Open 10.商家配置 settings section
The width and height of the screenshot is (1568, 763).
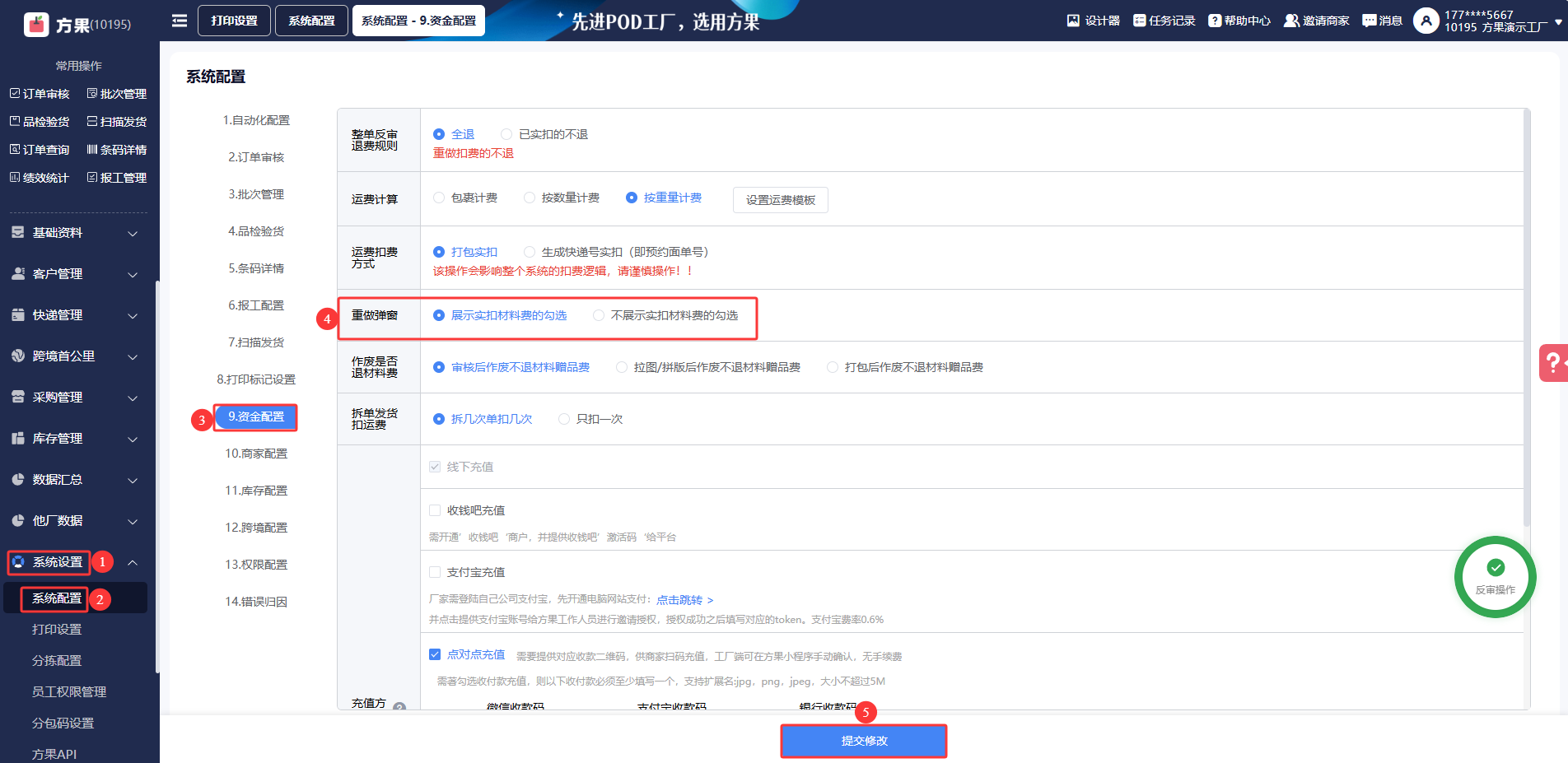point(256,454)
